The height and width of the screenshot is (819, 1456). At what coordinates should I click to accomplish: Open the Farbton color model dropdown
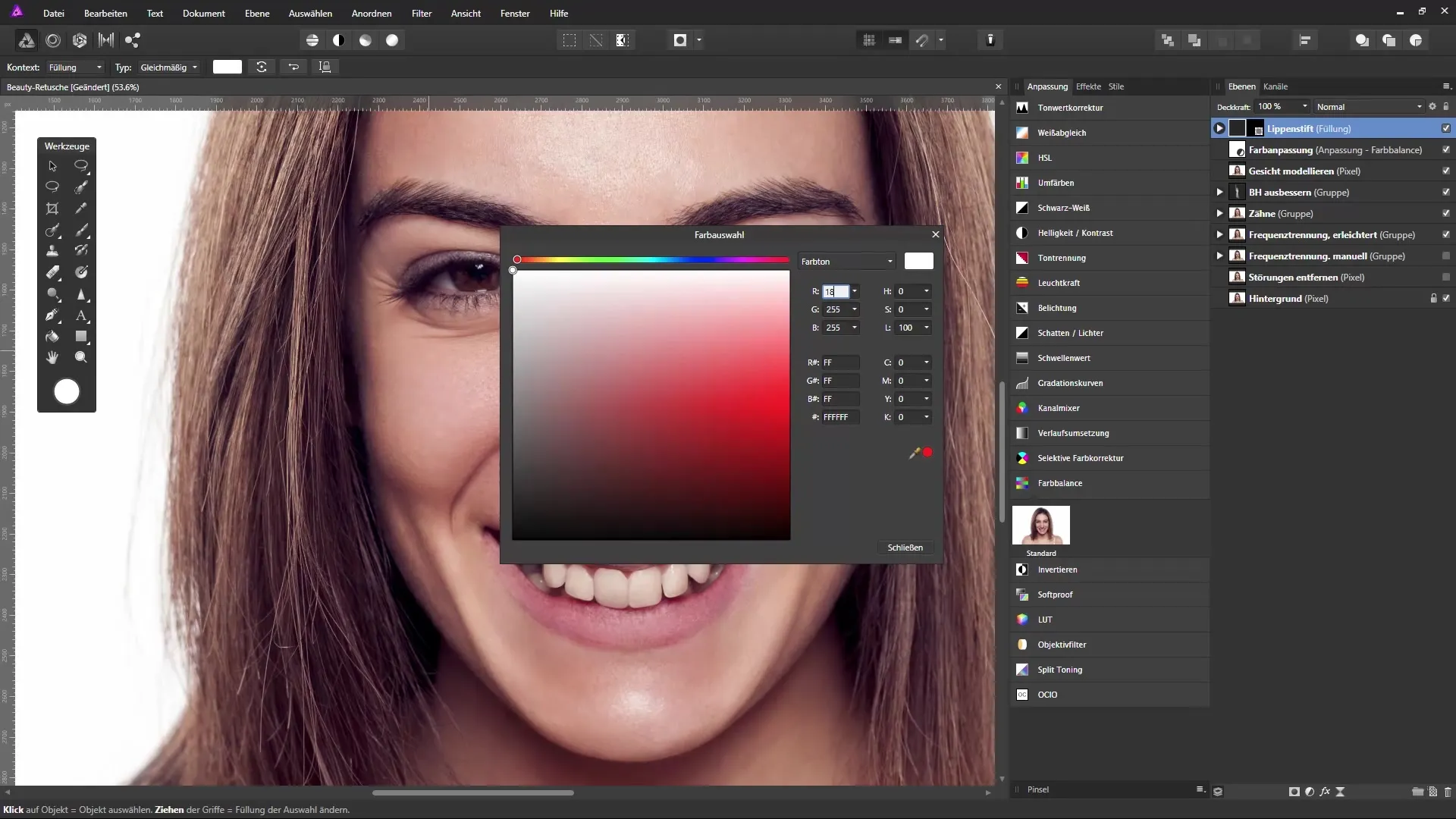(x=846, y=262)
